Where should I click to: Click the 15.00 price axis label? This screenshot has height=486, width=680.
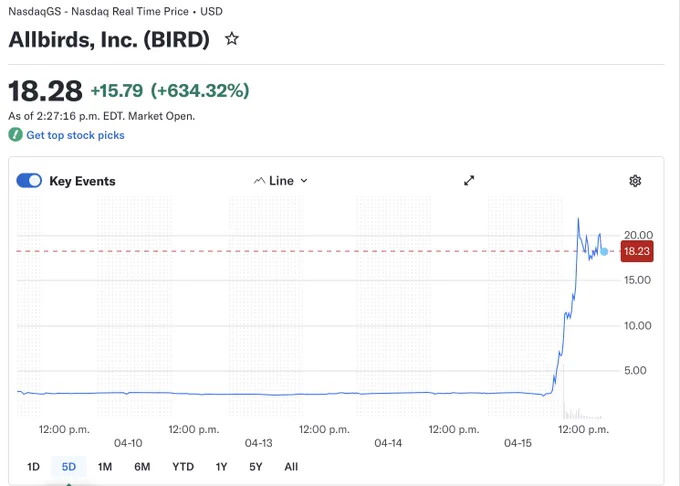tap(637, 280)
